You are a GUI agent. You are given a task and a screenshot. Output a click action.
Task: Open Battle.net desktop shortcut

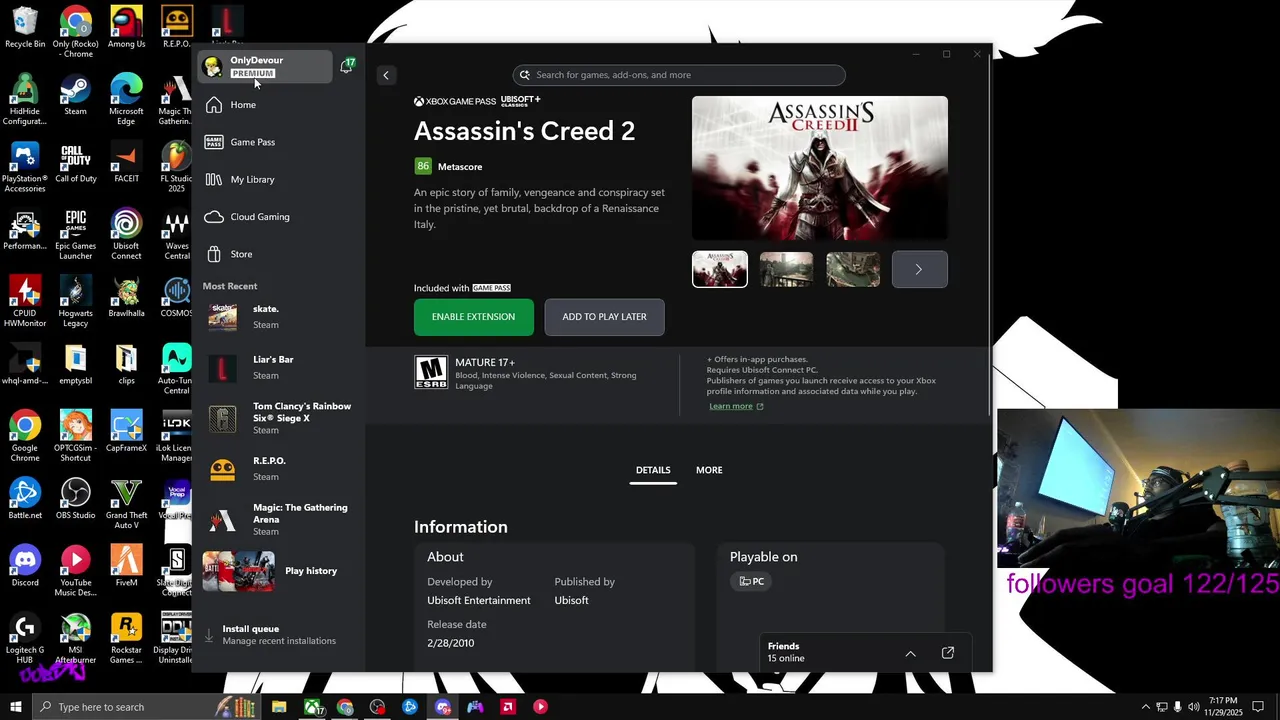[x=25, y=499]
